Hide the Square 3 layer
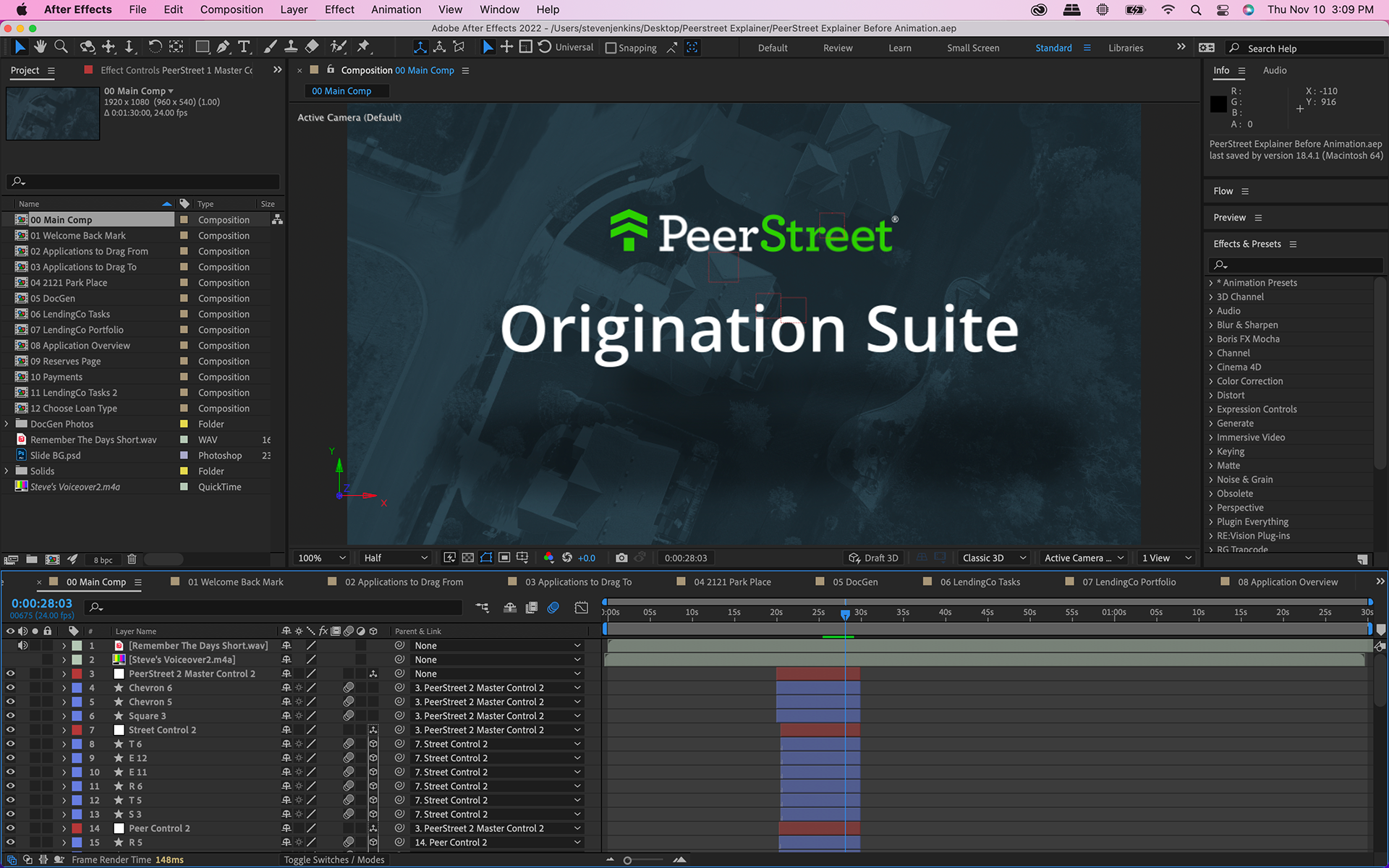 10,716
